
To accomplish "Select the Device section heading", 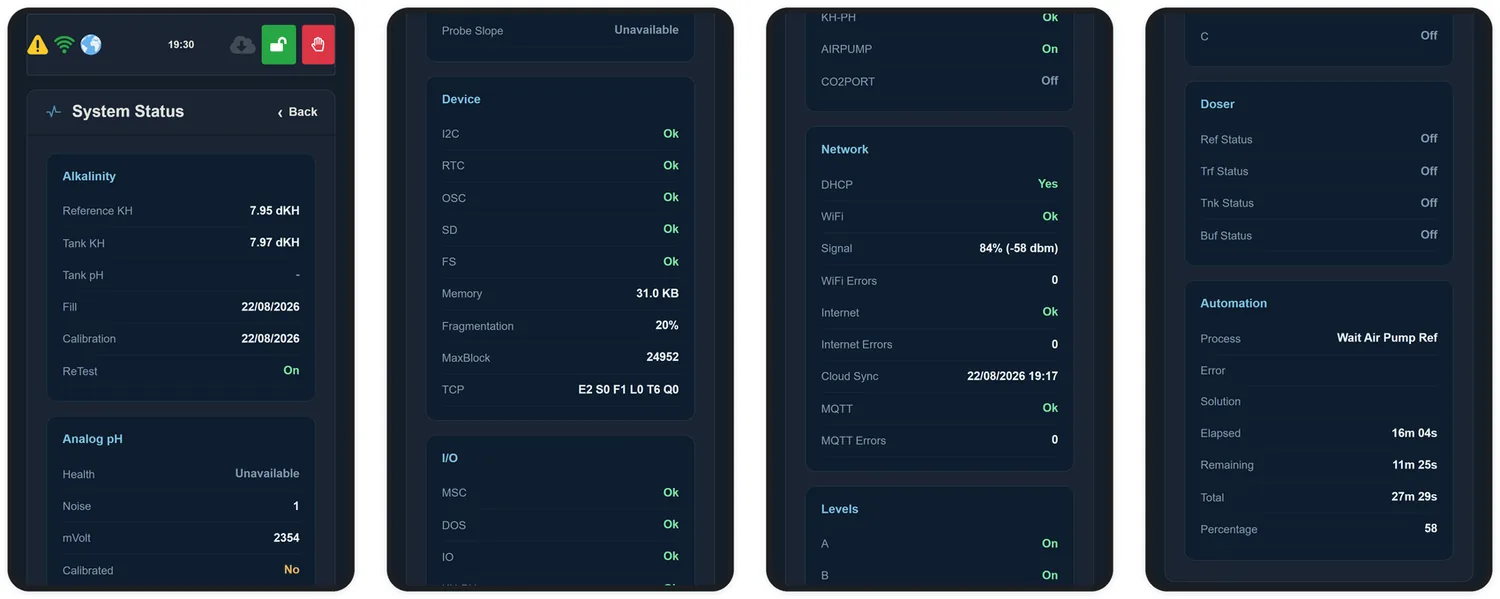I will [x=461, y=99].
